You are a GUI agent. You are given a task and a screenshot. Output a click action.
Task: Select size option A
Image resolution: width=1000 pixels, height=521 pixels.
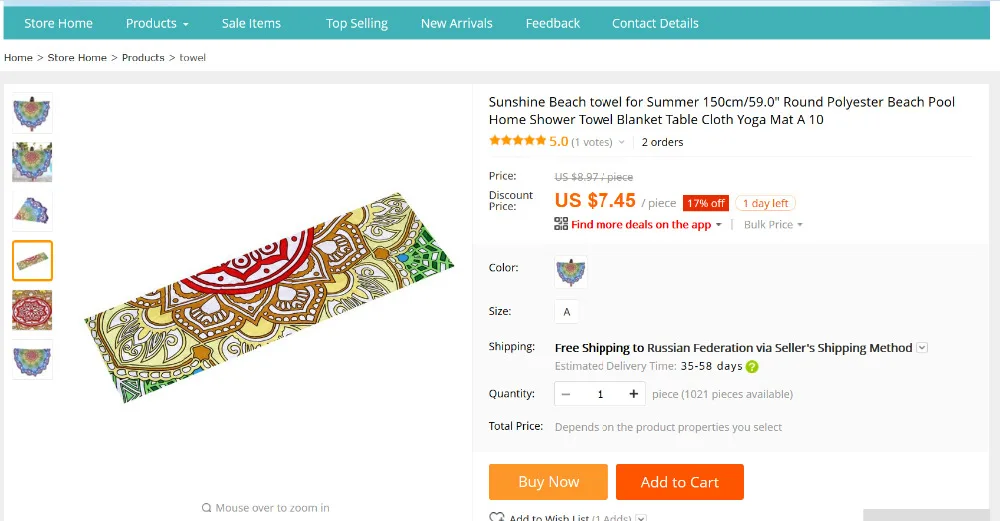(x=567, y=312)
